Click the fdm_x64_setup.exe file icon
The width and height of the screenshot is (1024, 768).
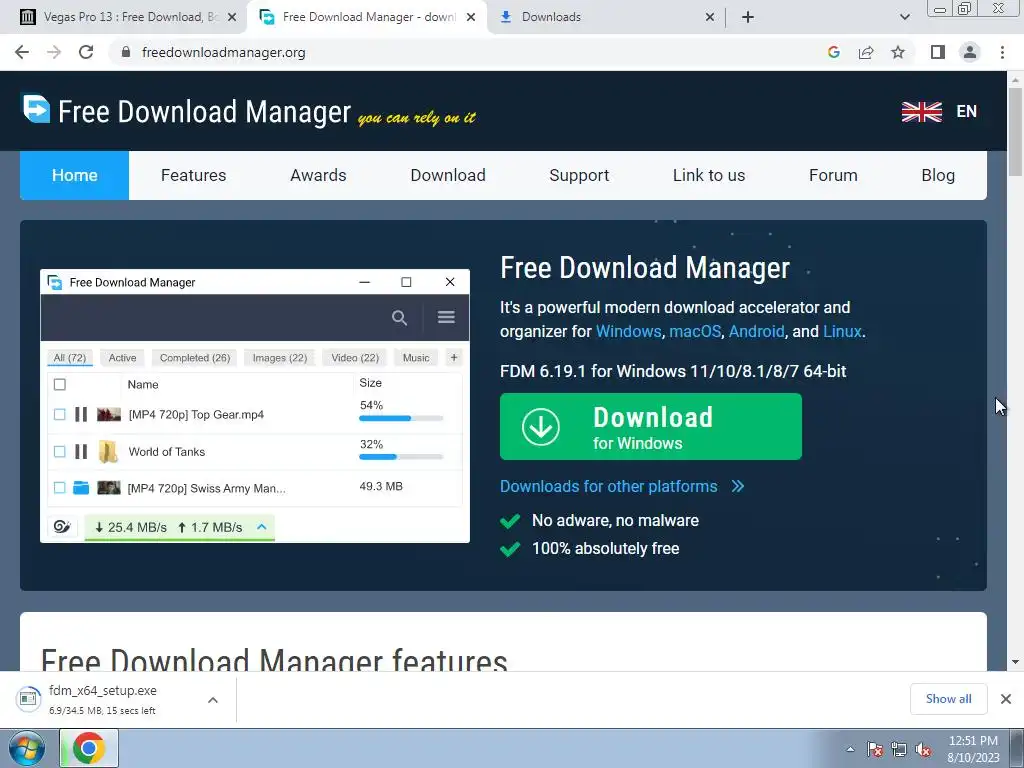(28, 699)
